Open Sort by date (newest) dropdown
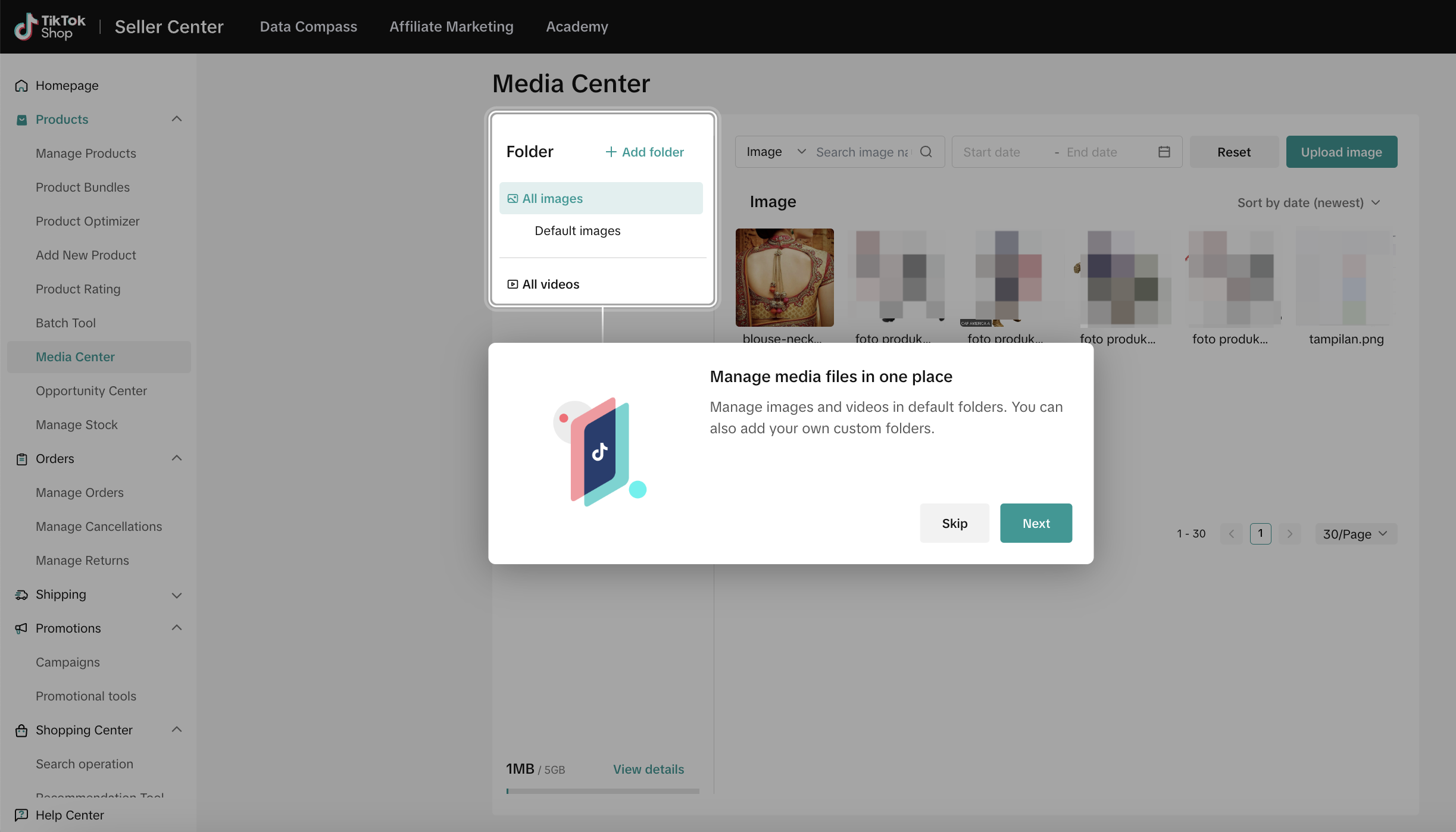This screenshot has height=832, width=1456. click(x=1308, y=203)
